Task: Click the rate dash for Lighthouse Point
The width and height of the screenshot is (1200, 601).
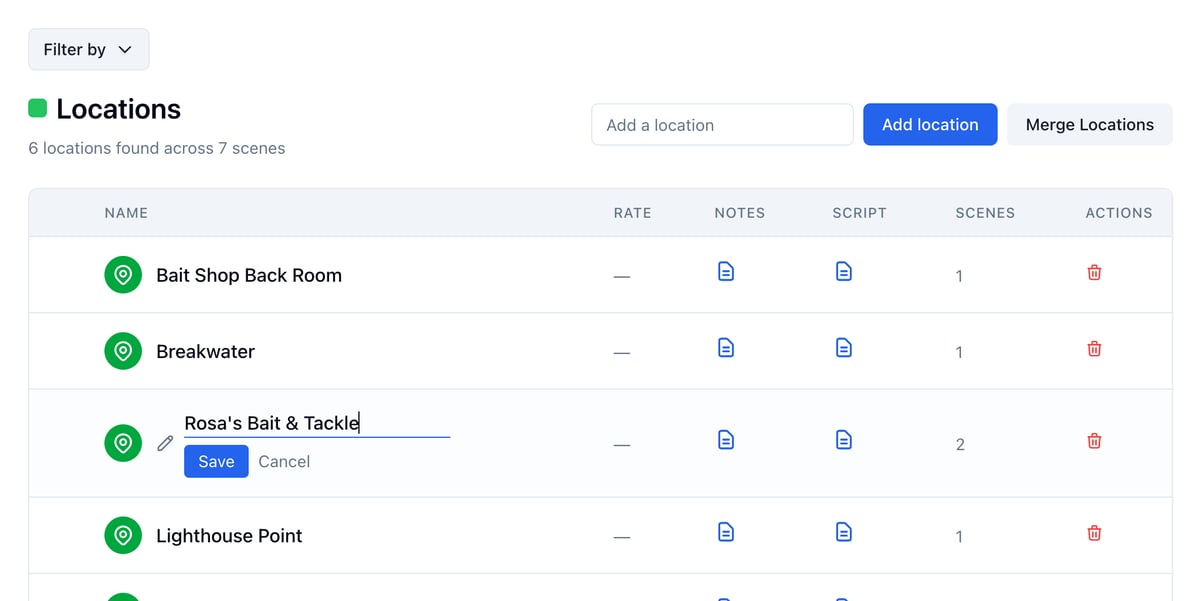Action: click(622, 536)
